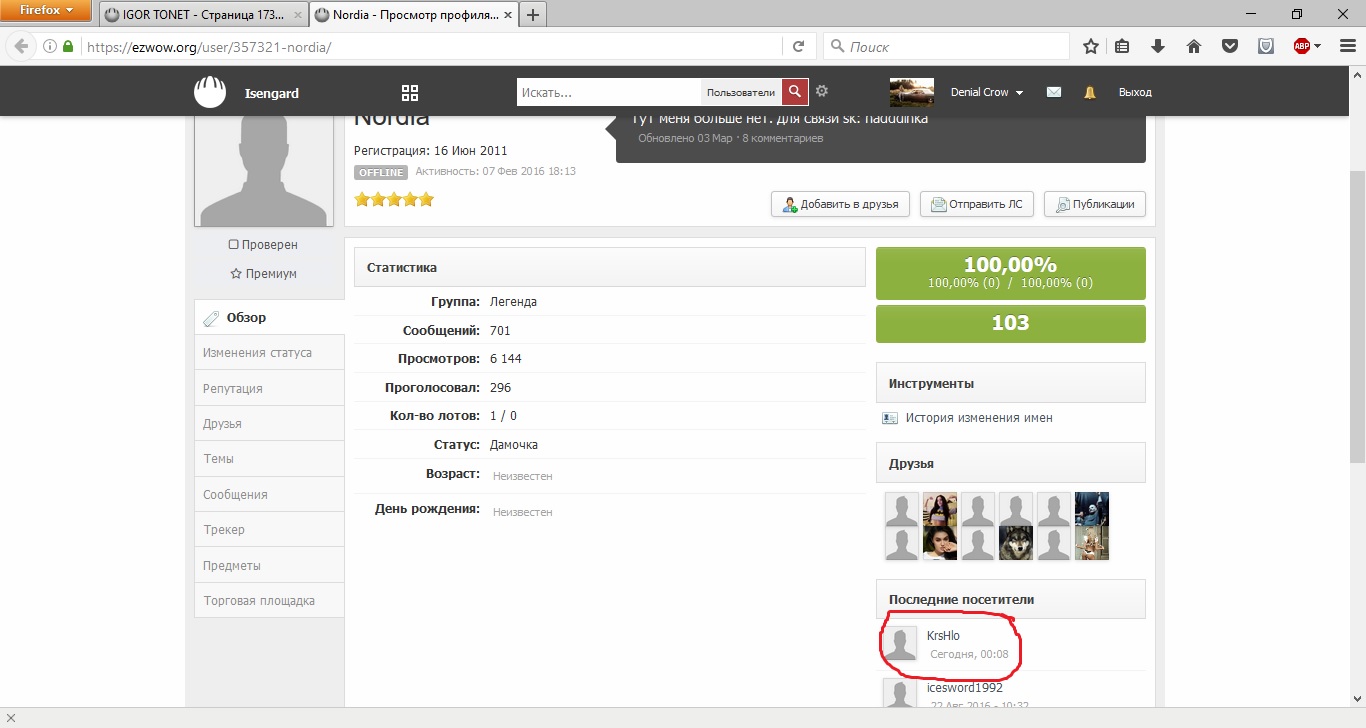Switch to IGOR TONET tab
This screenshot has width=1366, height=728.
(x=203, y=15)
